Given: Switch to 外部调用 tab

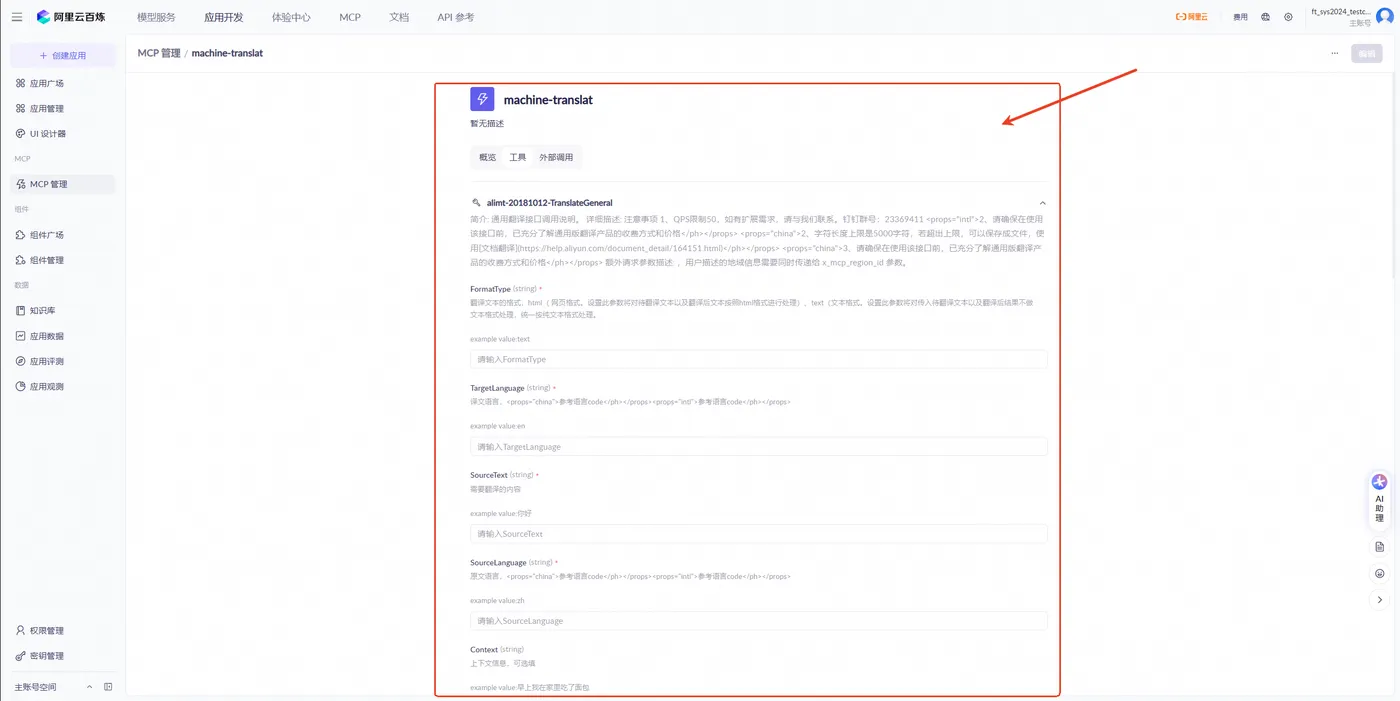Looking at the screenshot, I should coord(556,157).
